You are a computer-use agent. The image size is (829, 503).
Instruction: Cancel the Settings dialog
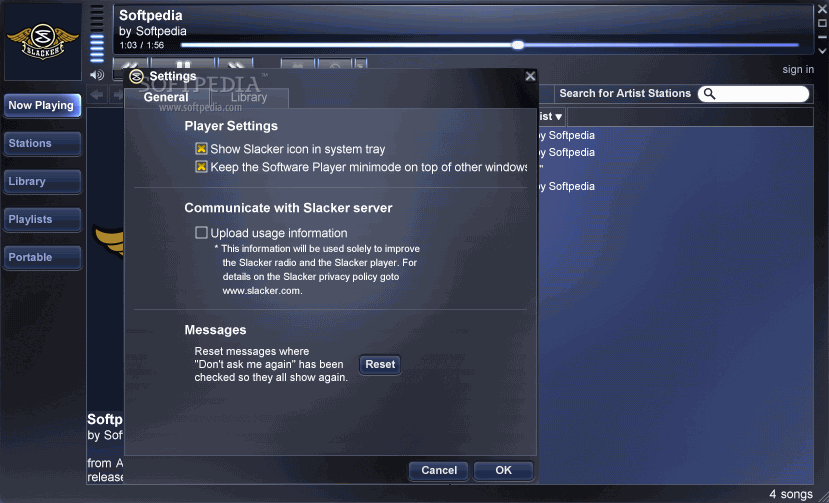tap(439, 470)
